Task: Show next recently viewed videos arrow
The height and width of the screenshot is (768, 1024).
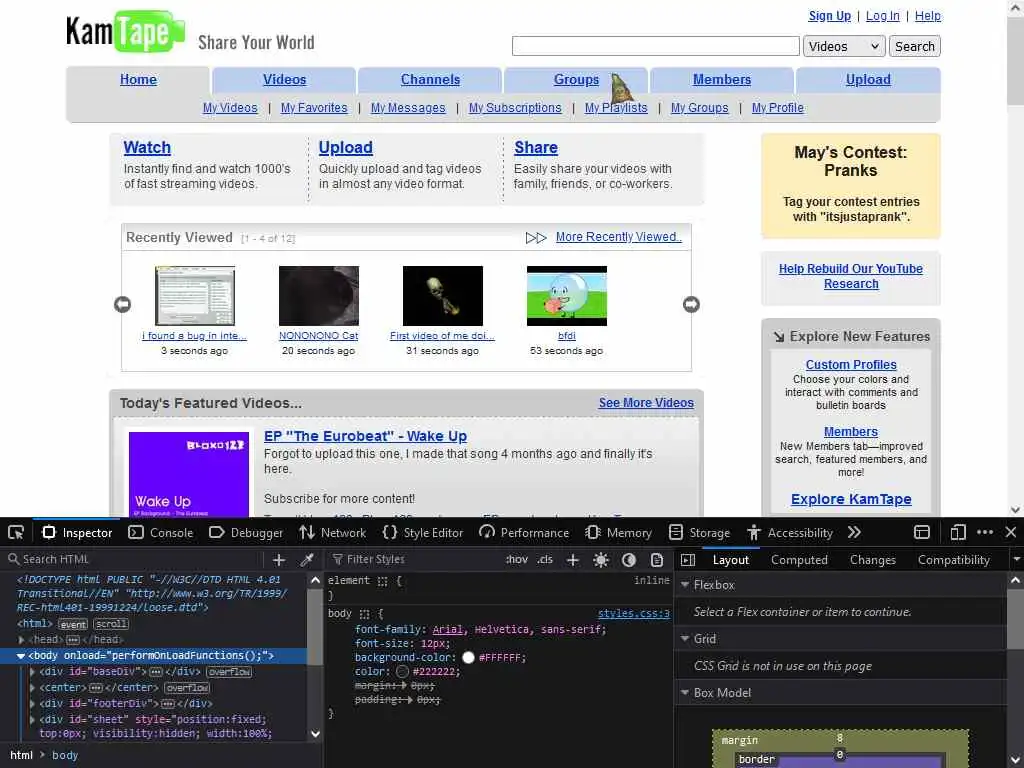Action: (691, 304)
